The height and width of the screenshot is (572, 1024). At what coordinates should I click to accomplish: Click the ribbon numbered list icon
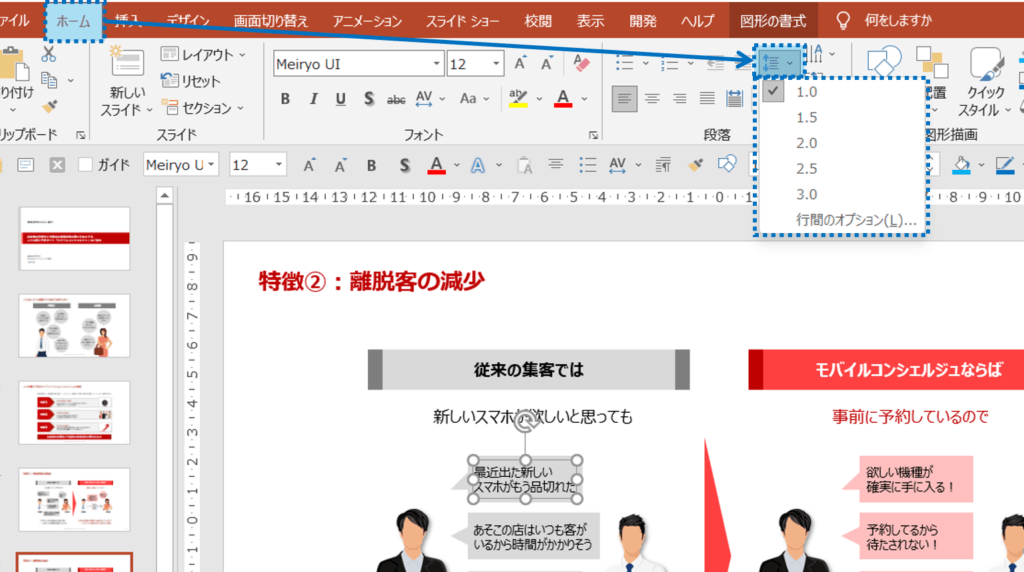pos(669,64)
